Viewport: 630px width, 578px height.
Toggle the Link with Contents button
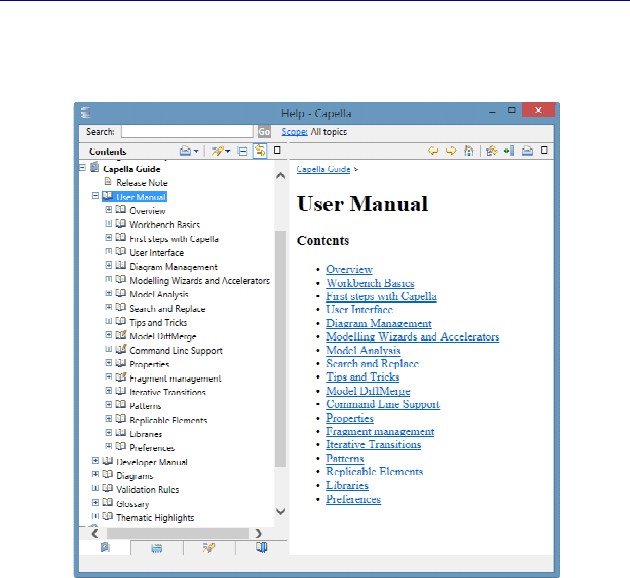[260, 151]
